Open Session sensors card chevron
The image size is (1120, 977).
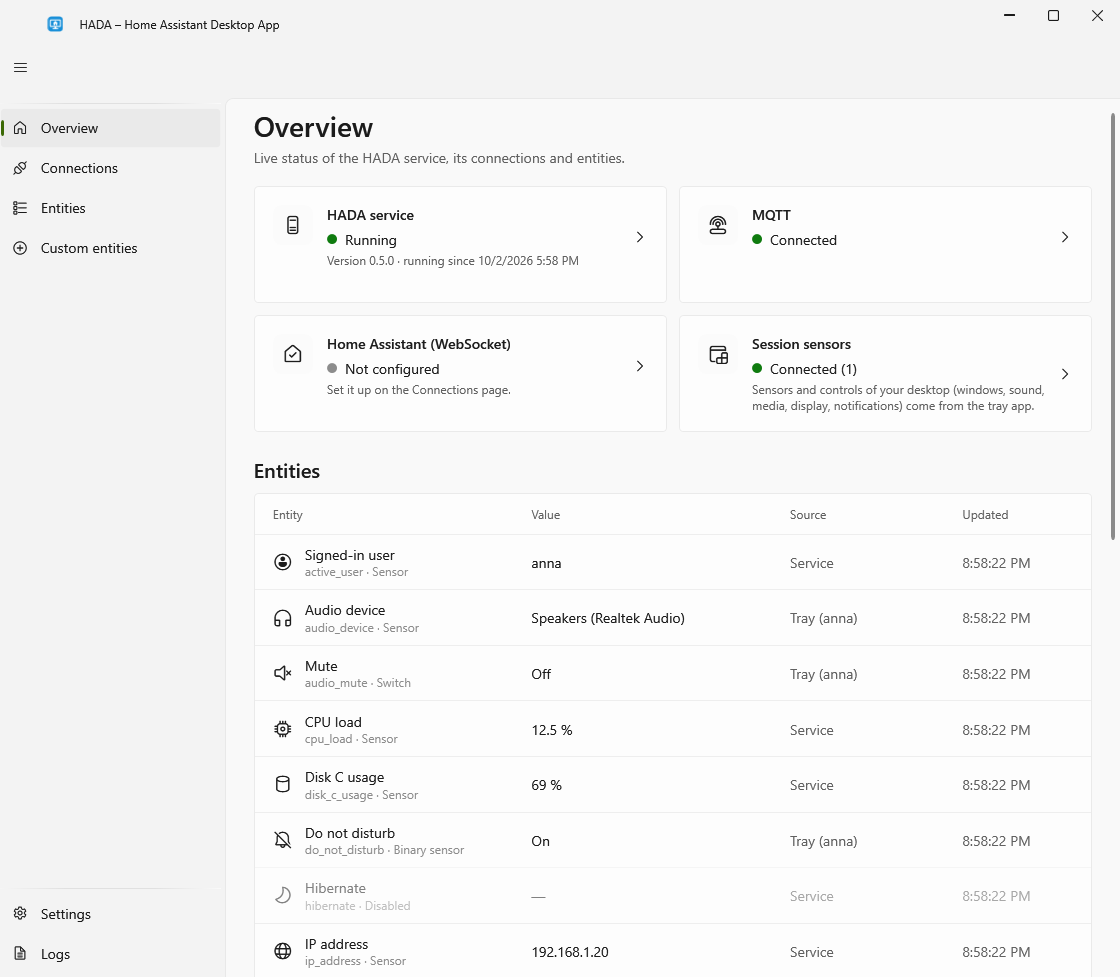(1065, 374)
